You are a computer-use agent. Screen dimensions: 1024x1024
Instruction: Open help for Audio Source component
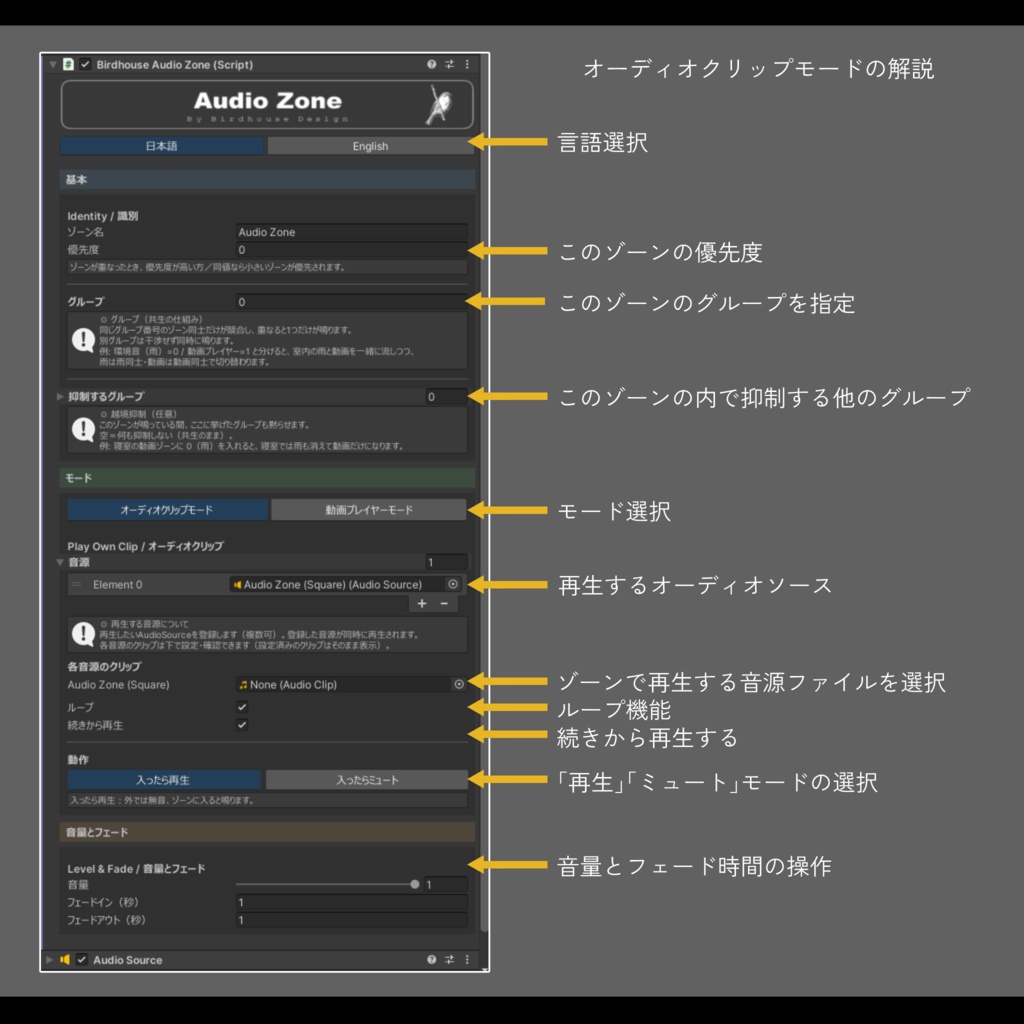tap(431, 959)
